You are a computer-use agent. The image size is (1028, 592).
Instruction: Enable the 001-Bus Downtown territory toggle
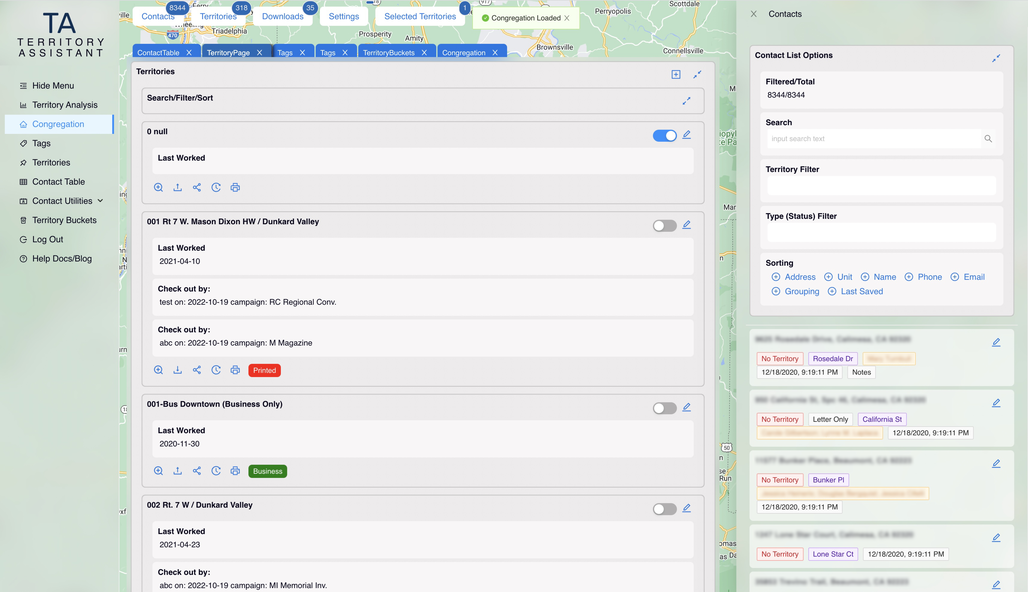tap(664, 408)
